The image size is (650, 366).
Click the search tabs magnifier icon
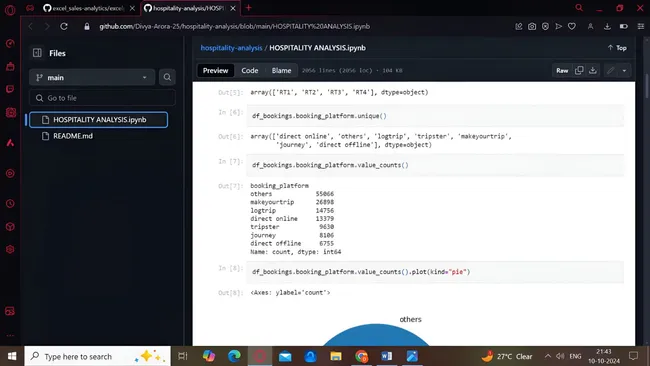tap(579, 7)
